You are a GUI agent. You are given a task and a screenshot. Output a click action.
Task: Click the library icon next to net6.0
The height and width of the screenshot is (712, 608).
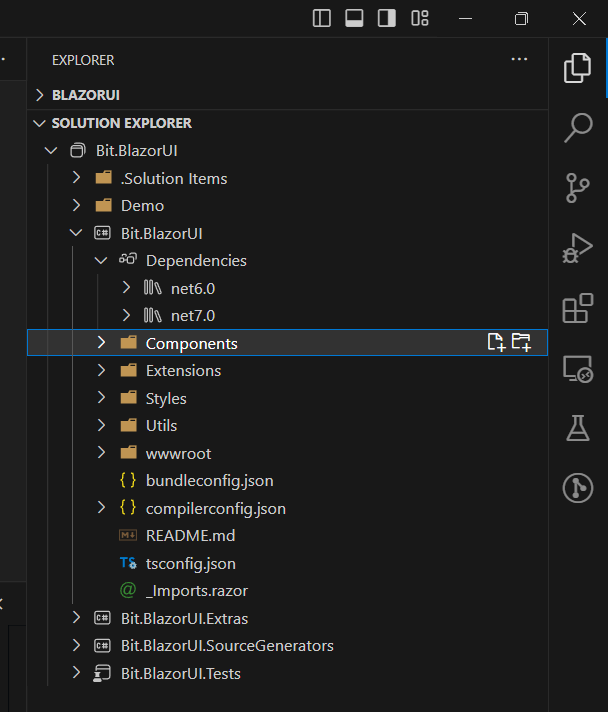coord(153,287)
